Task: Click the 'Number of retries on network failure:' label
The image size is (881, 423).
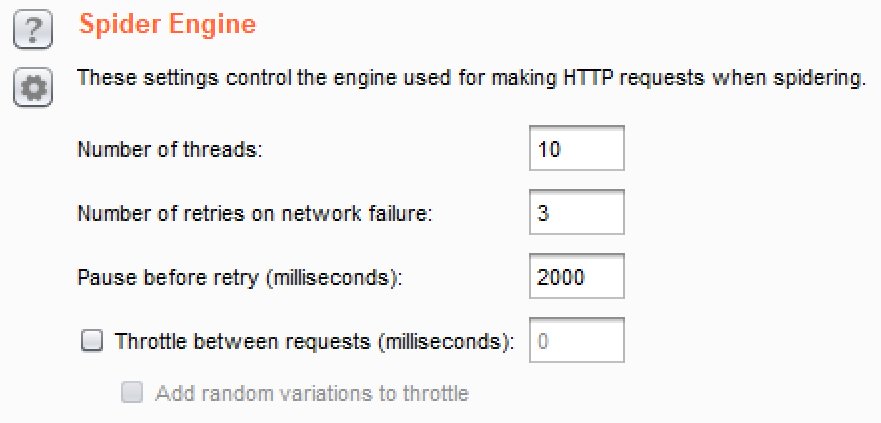Action: point(254,214)
